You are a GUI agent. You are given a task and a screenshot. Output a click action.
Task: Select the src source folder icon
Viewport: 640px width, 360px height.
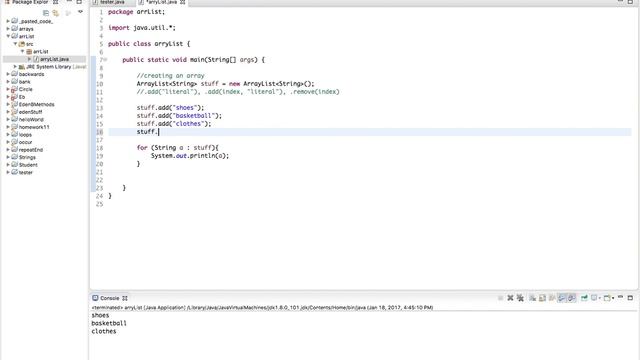click(22, 44)
